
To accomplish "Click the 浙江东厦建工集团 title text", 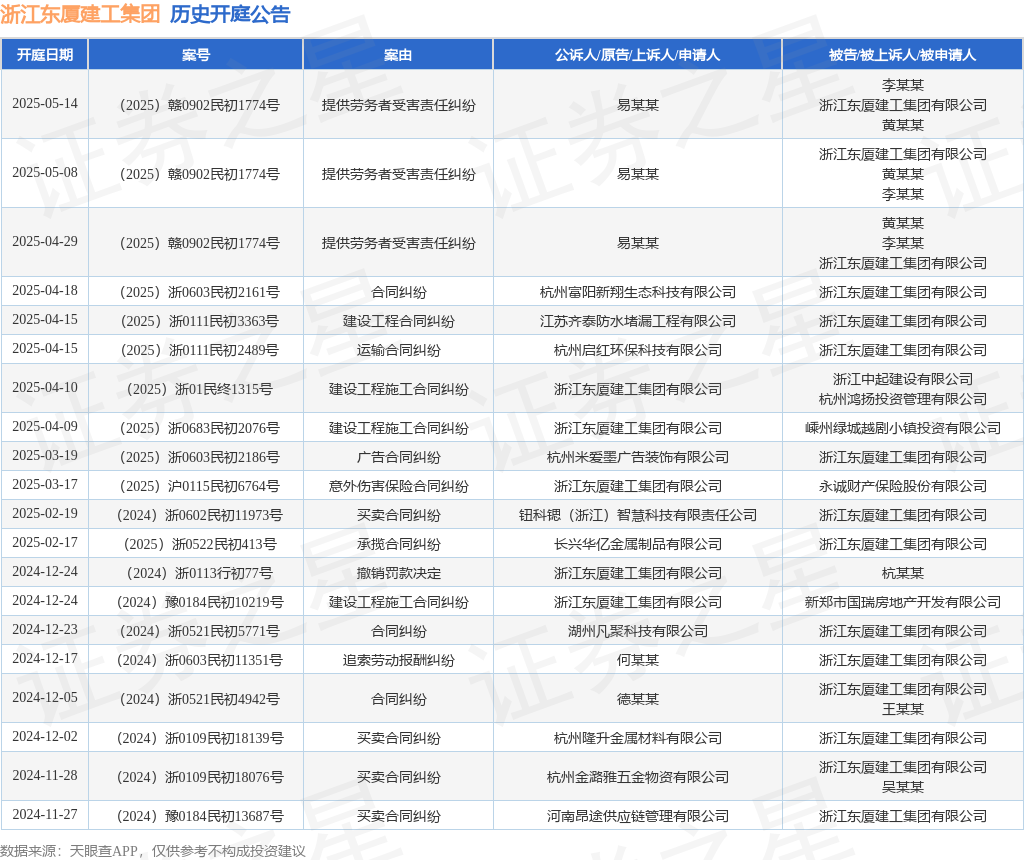I will tap(80, 14).
